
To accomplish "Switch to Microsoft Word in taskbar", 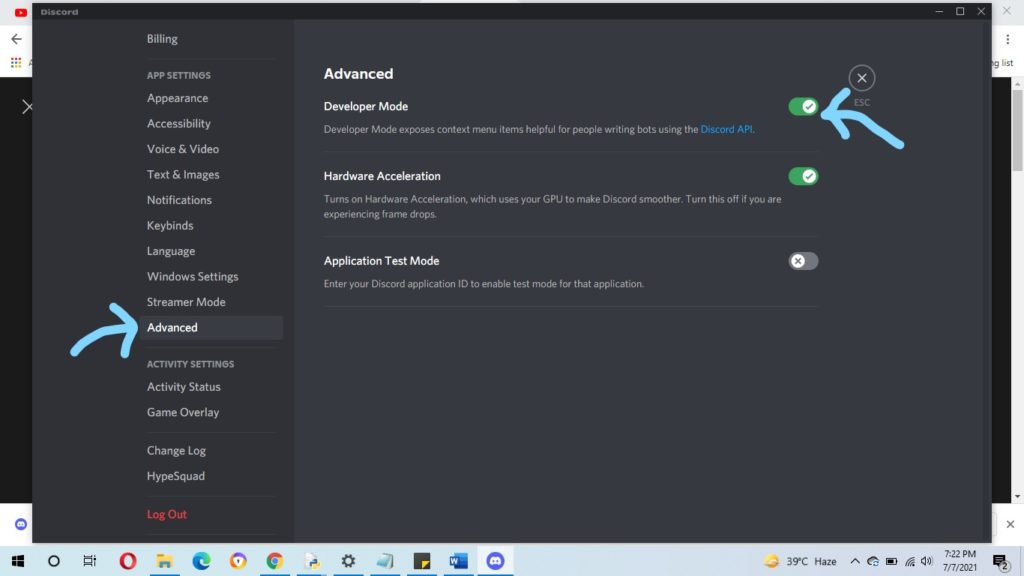I will click(458, 561).
